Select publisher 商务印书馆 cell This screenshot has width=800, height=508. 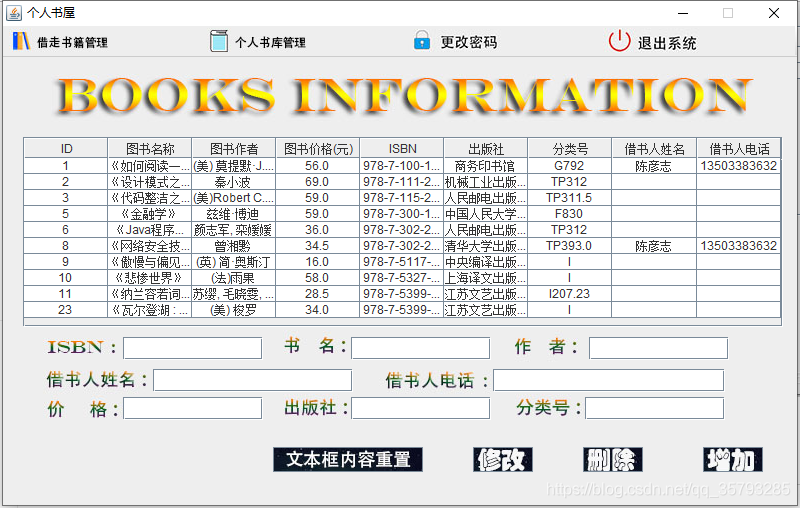click(x=486, y=166)
